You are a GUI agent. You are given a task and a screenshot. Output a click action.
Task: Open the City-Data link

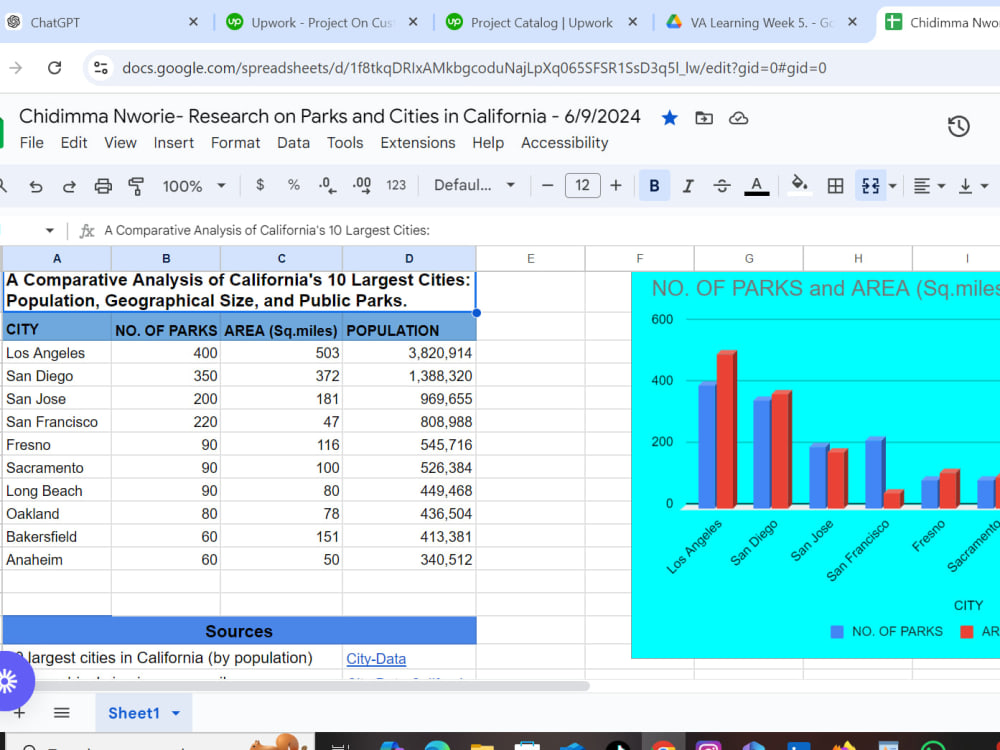click(376, 659)
